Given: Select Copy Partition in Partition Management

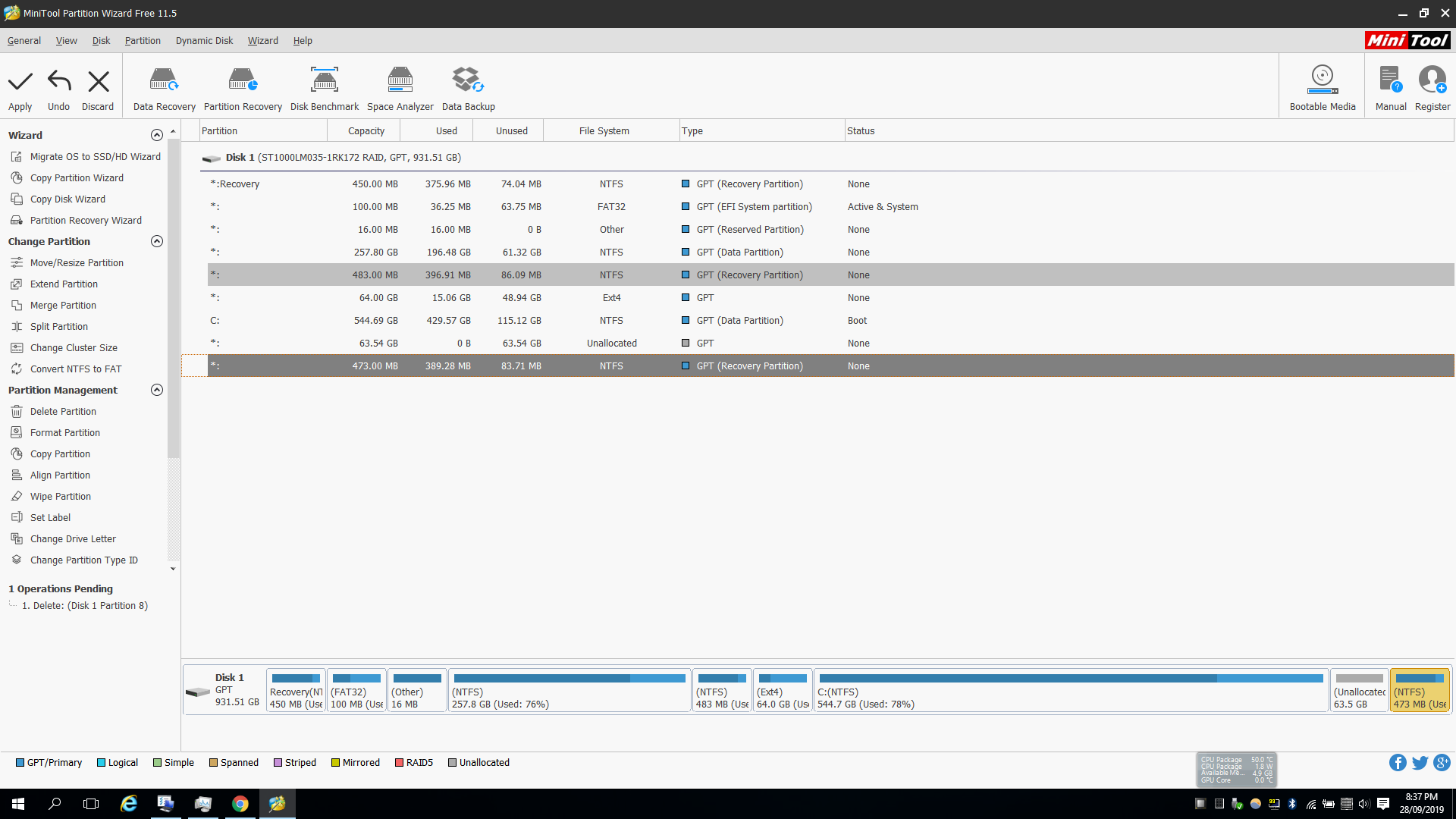Looking at the screenshot, I should tap(52, 454).
